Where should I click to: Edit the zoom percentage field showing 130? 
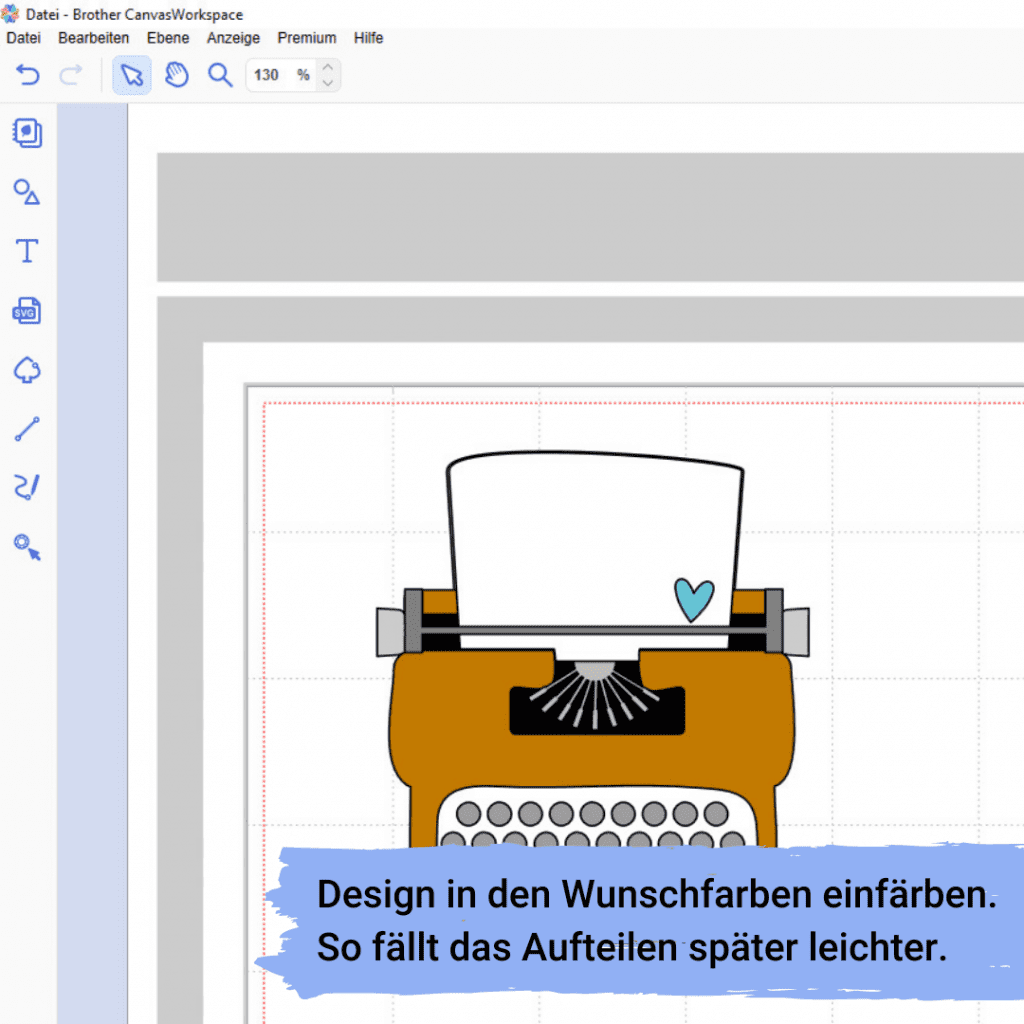pyautogui.click(x=268, y=74)
